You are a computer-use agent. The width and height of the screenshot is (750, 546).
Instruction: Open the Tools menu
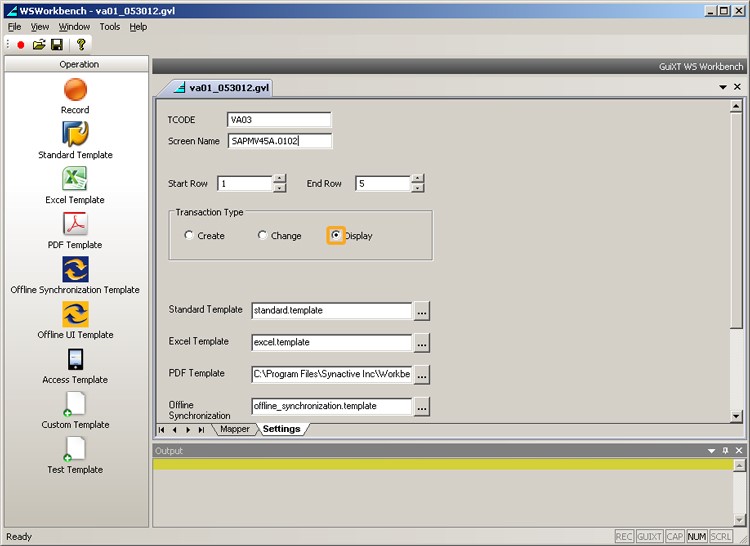click(x=110, y=27)
